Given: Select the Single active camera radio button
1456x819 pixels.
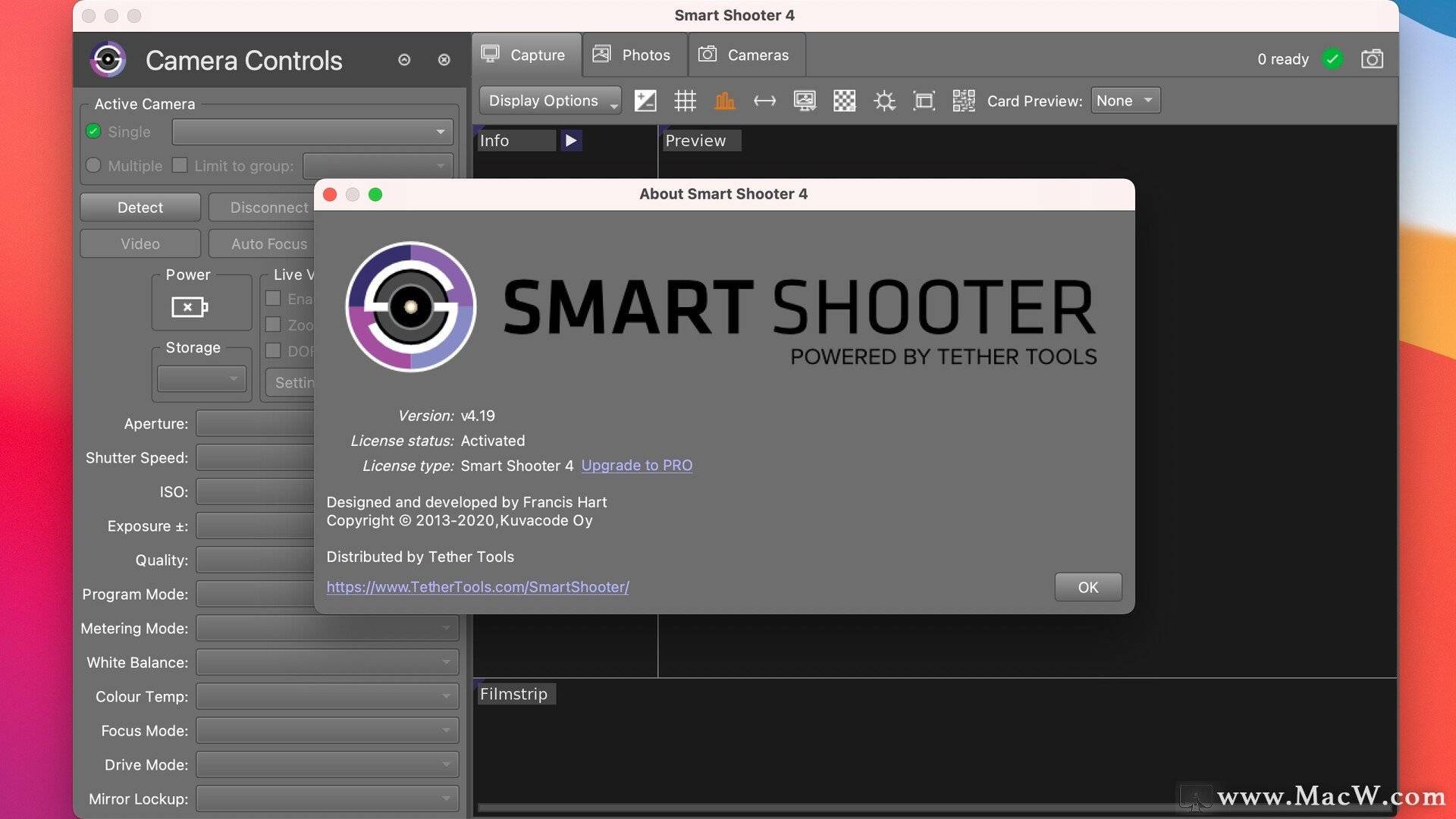Looking at the screenshot, I should pyautogui.click(x=93, y=131).
